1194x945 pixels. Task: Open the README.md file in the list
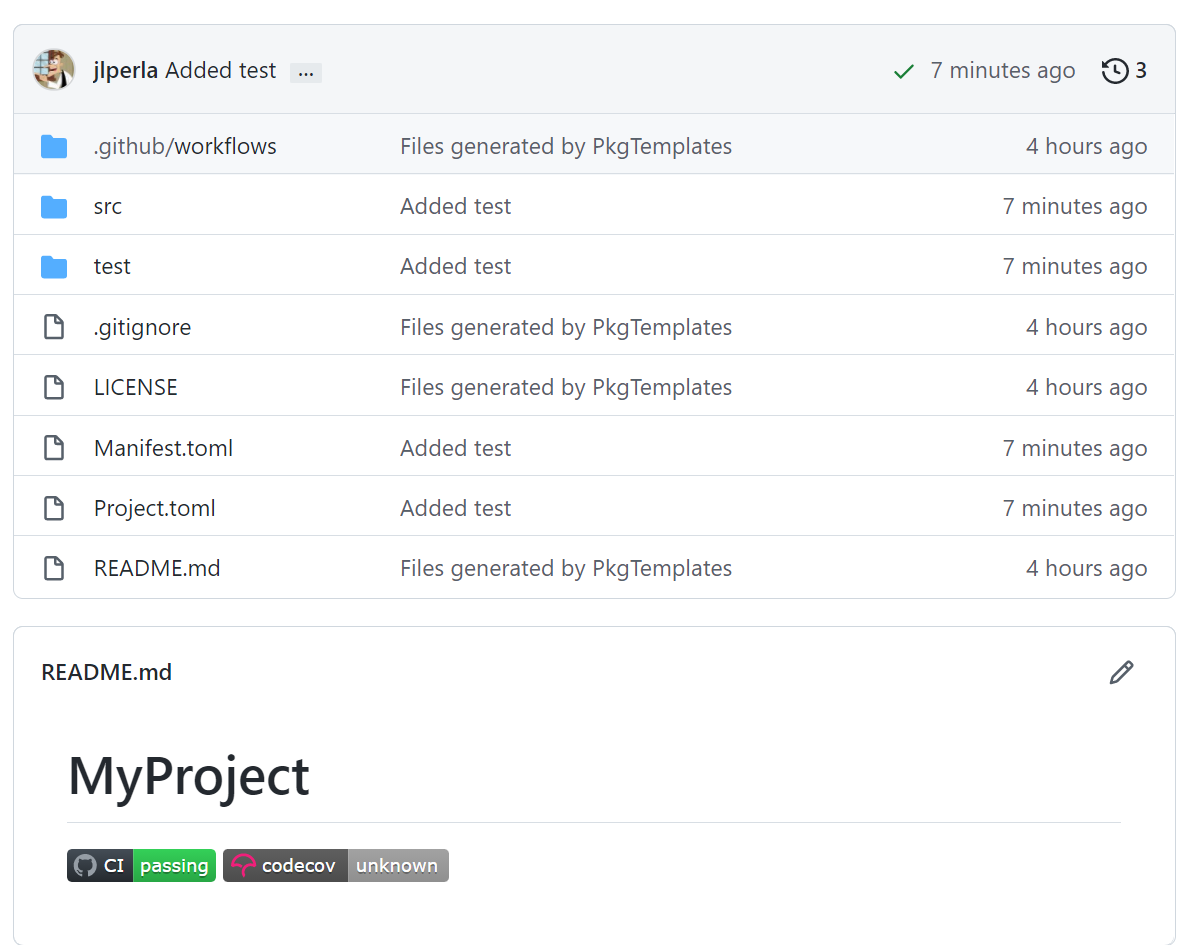tap(157, 568)
